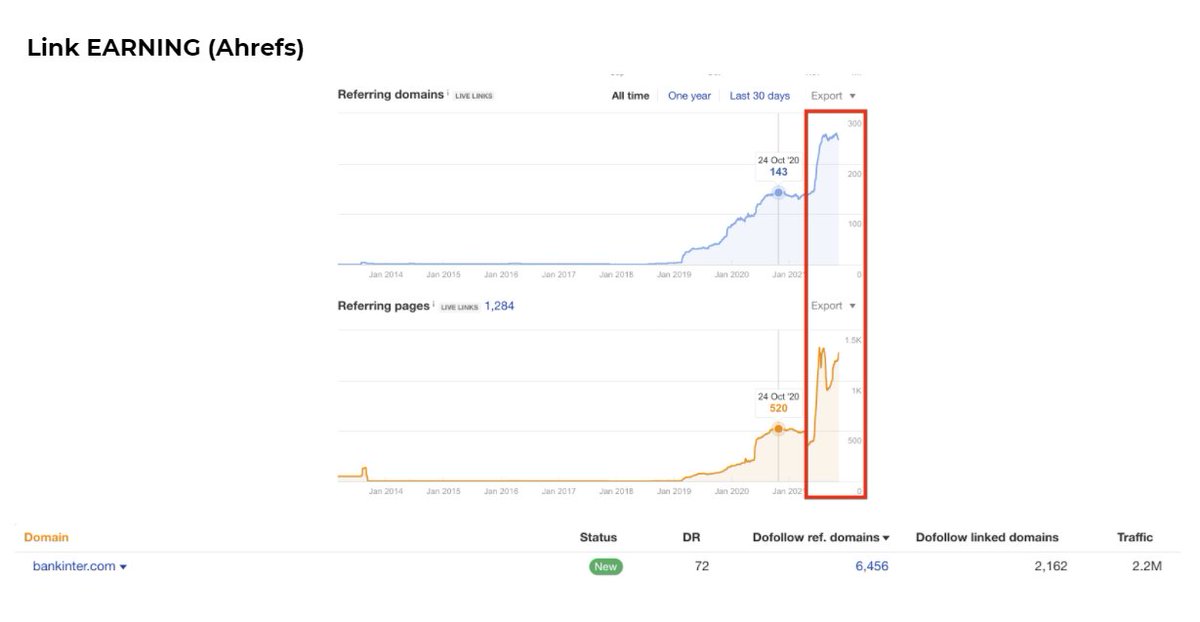Click the Status column header
1200x622 pixels.
click(598, 537)
